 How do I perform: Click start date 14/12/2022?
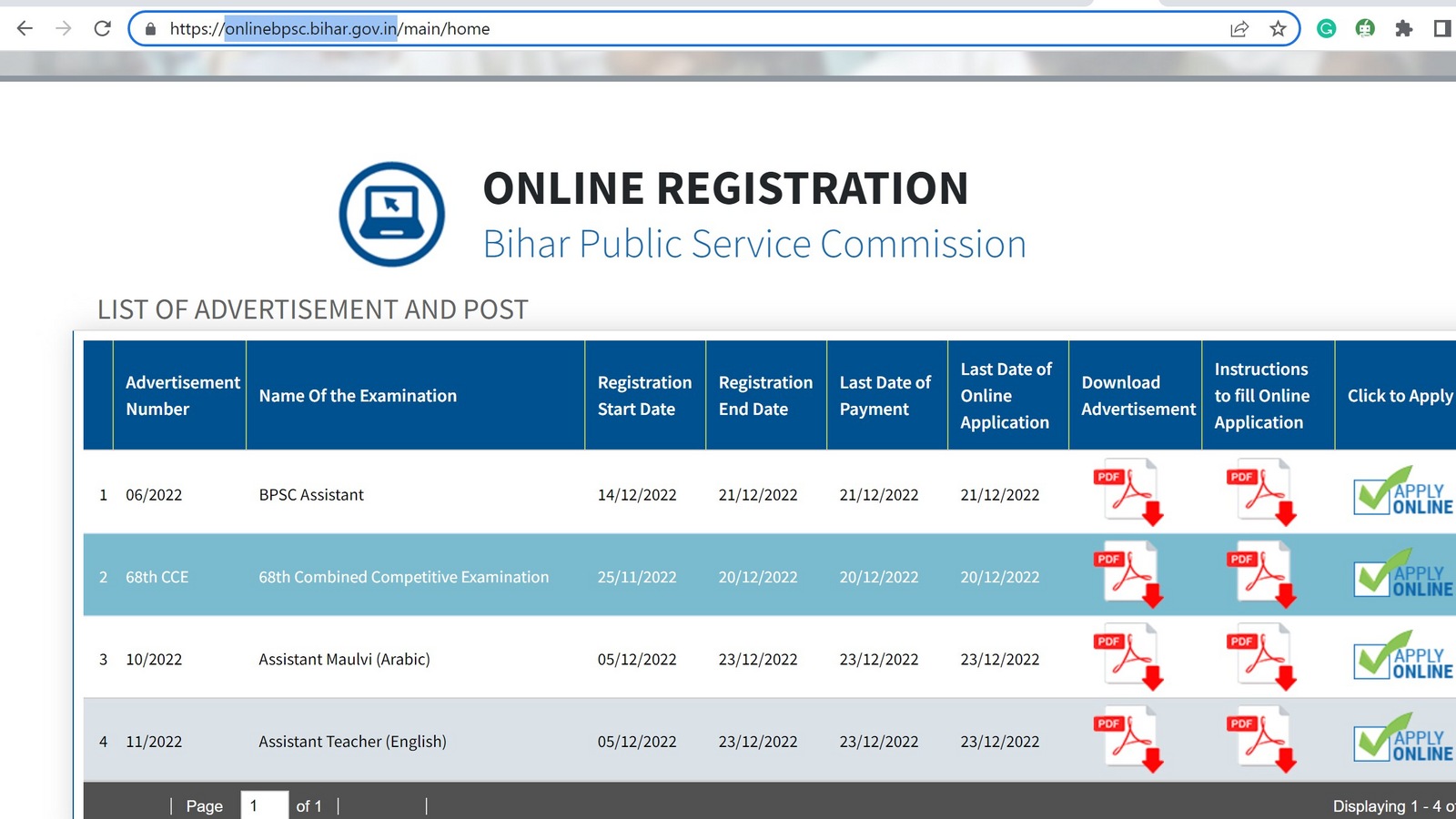(x=637, y=495)
